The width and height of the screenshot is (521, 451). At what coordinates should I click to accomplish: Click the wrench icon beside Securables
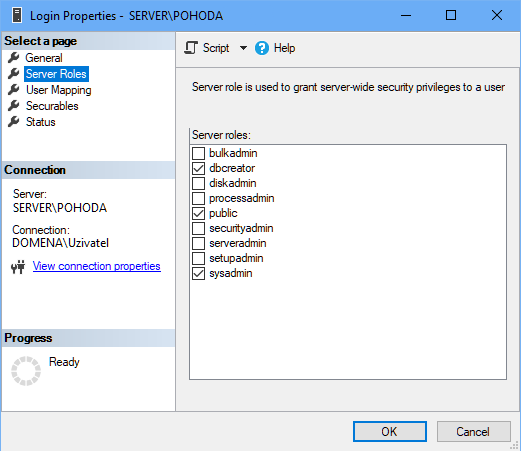14,106
